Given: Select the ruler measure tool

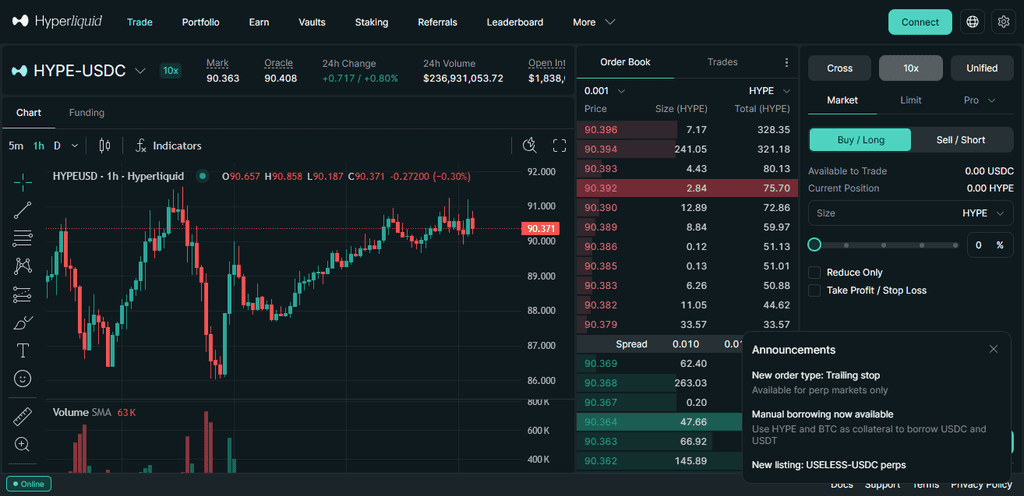Looking at the screenshot, I should [x=23, y=416].
